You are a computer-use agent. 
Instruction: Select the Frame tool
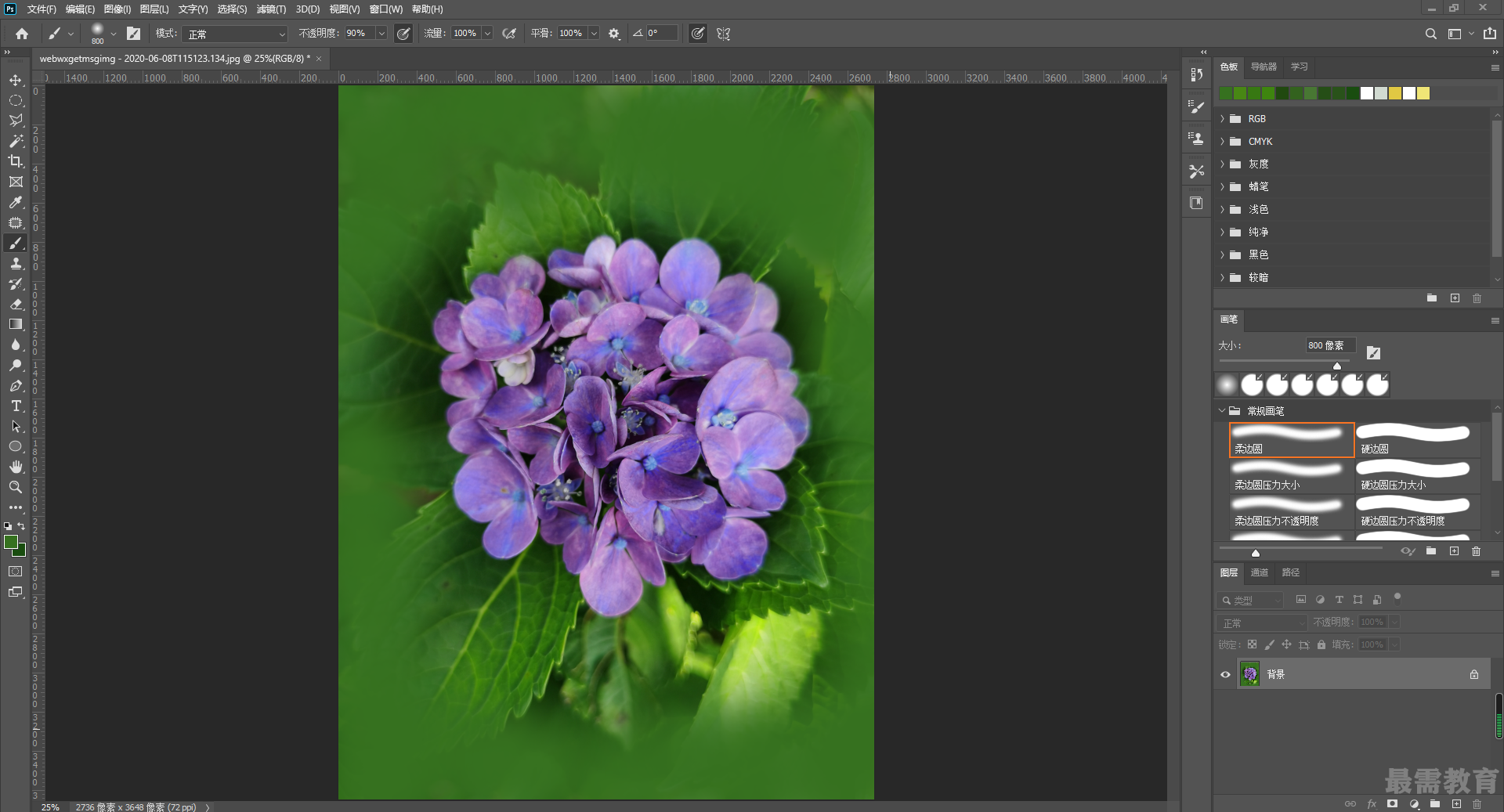16,182
